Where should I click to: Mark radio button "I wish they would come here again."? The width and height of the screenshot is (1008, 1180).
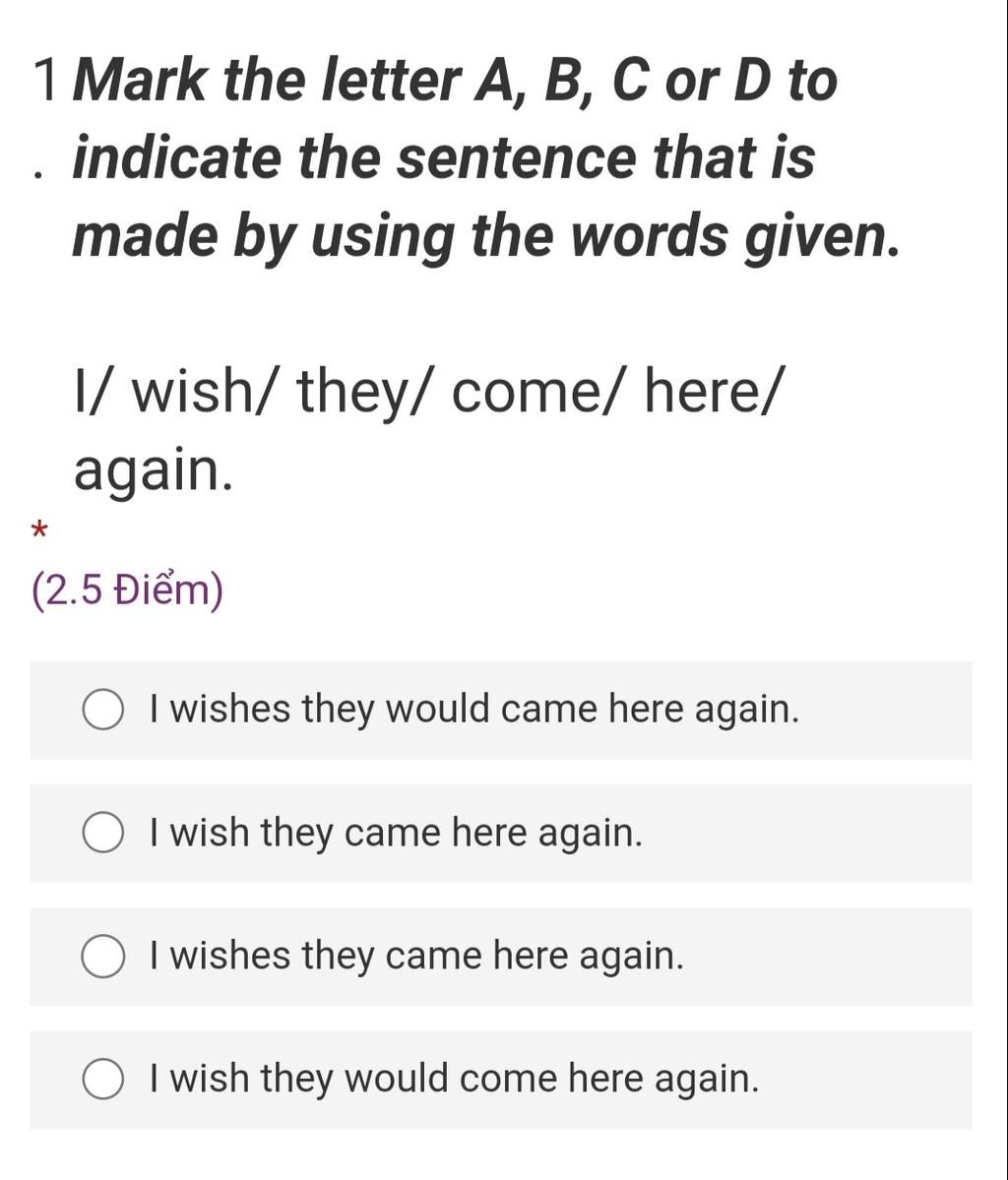click(x=102, y=1079)
